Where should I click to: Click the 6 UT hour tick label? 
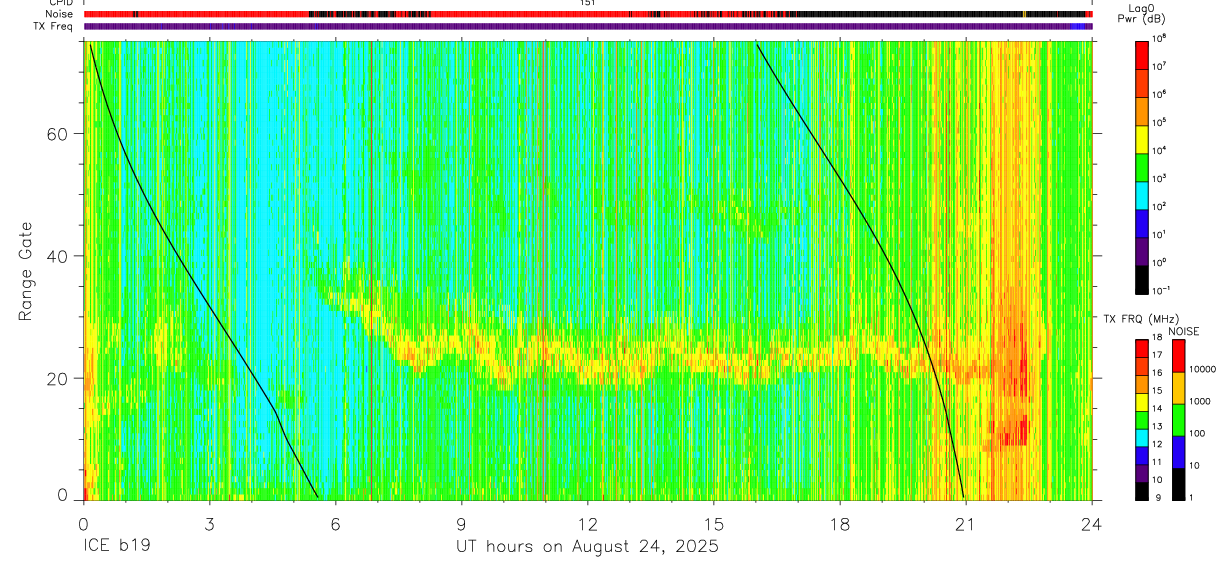(336, 524)
